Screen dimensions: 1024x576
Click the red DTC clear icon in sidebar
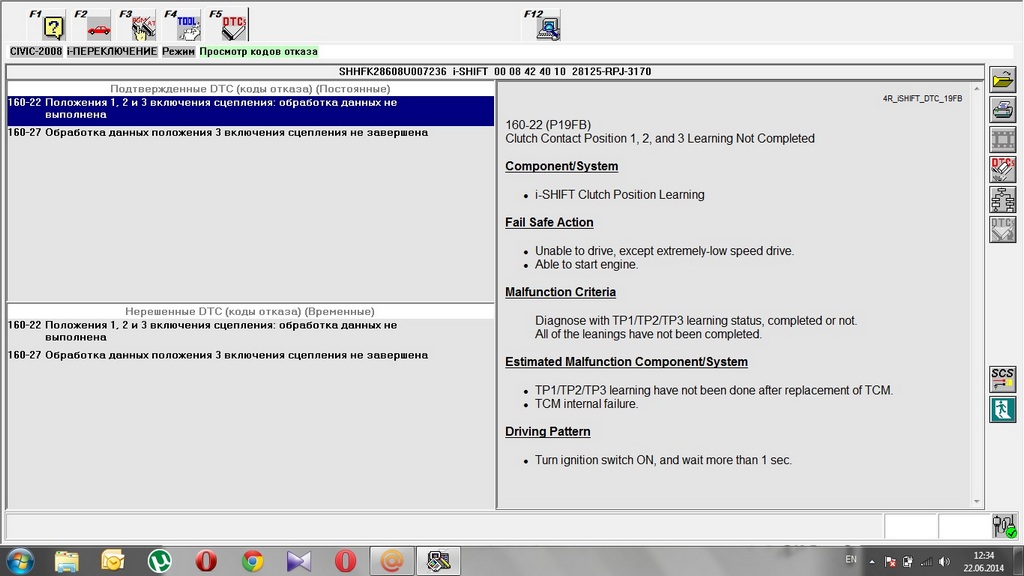pos(1002,170)
